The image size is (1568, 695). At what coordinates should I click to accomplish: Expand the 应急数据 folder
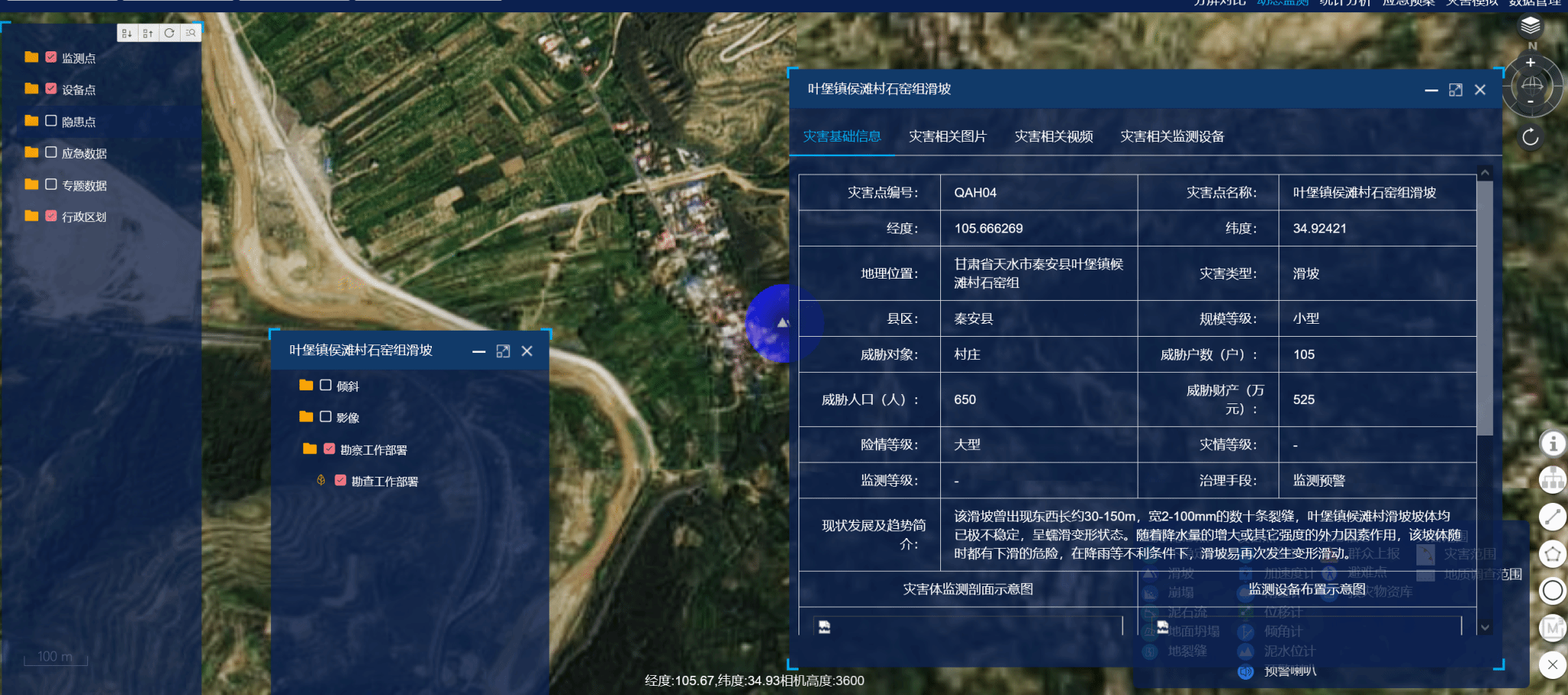pos(31,152)
